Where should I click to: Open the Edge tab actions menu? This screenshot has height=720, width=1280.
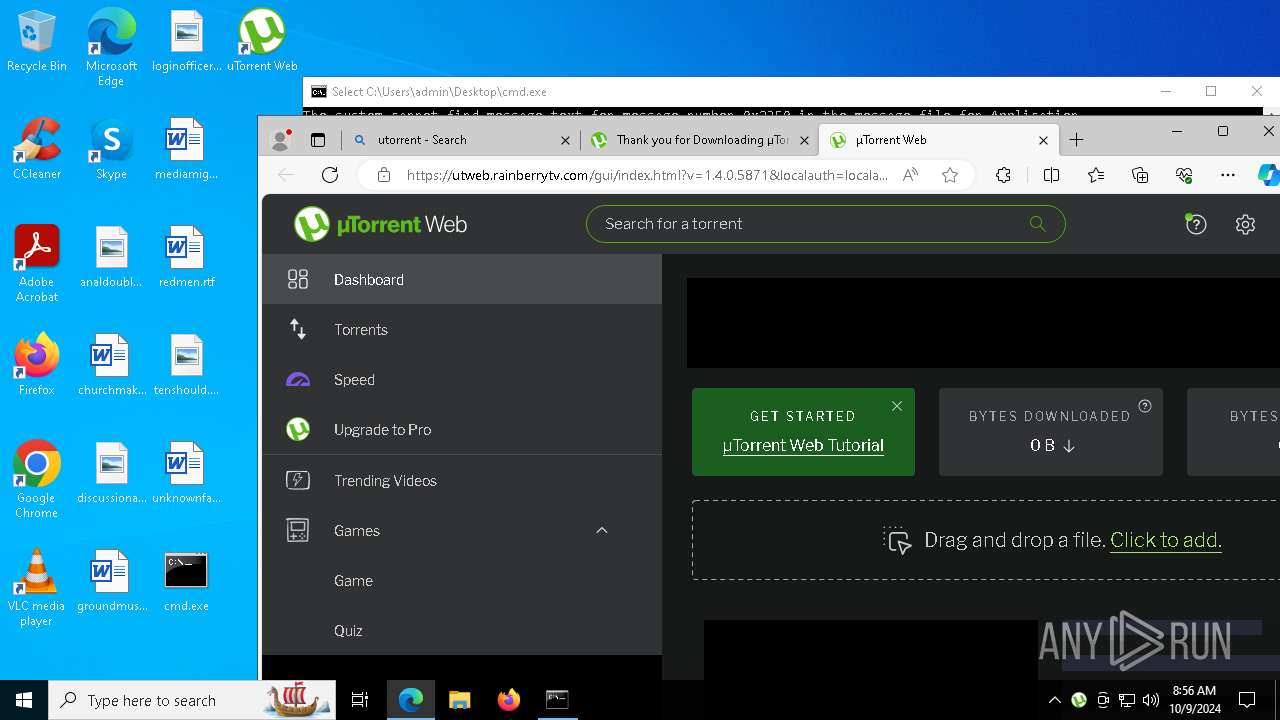[x=318, y=140]
